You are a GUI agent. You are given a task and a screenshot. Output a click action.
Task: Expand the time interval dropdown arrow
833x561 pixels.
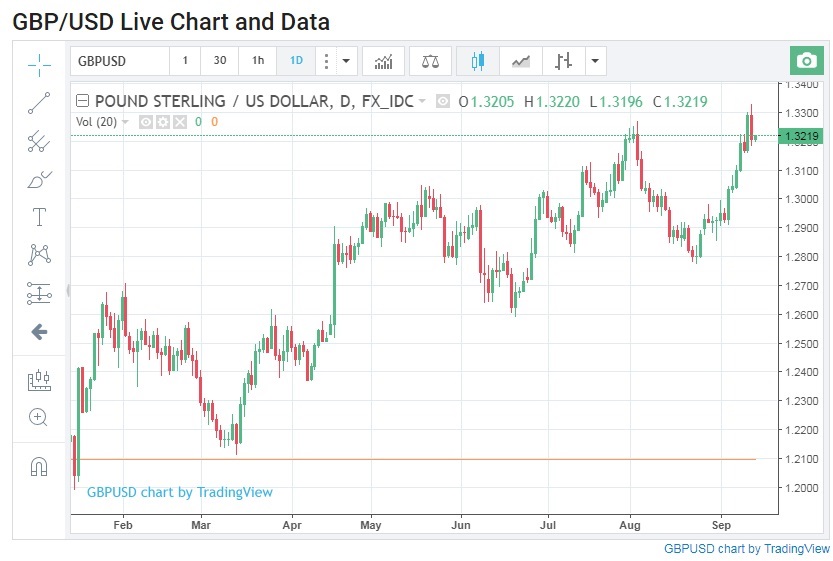tap(346, 61)
